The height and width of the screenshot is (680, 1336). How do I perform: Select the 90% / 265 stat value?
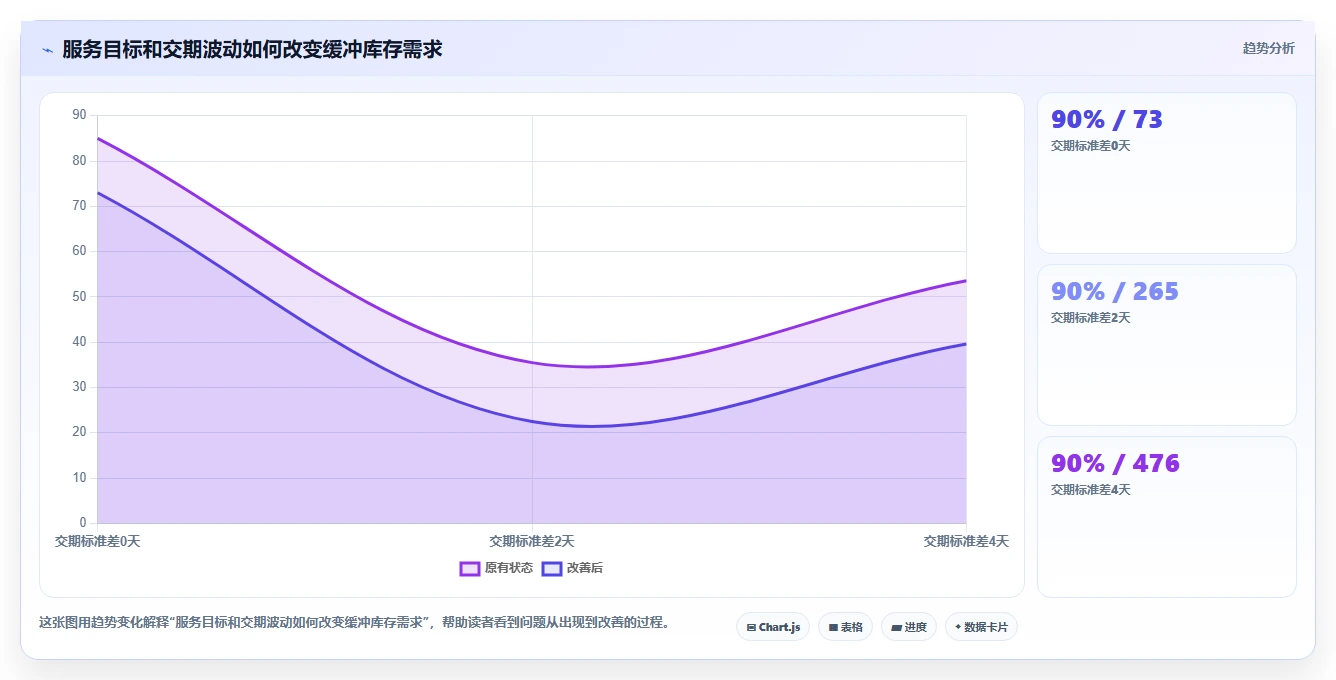pos(1114,292)
